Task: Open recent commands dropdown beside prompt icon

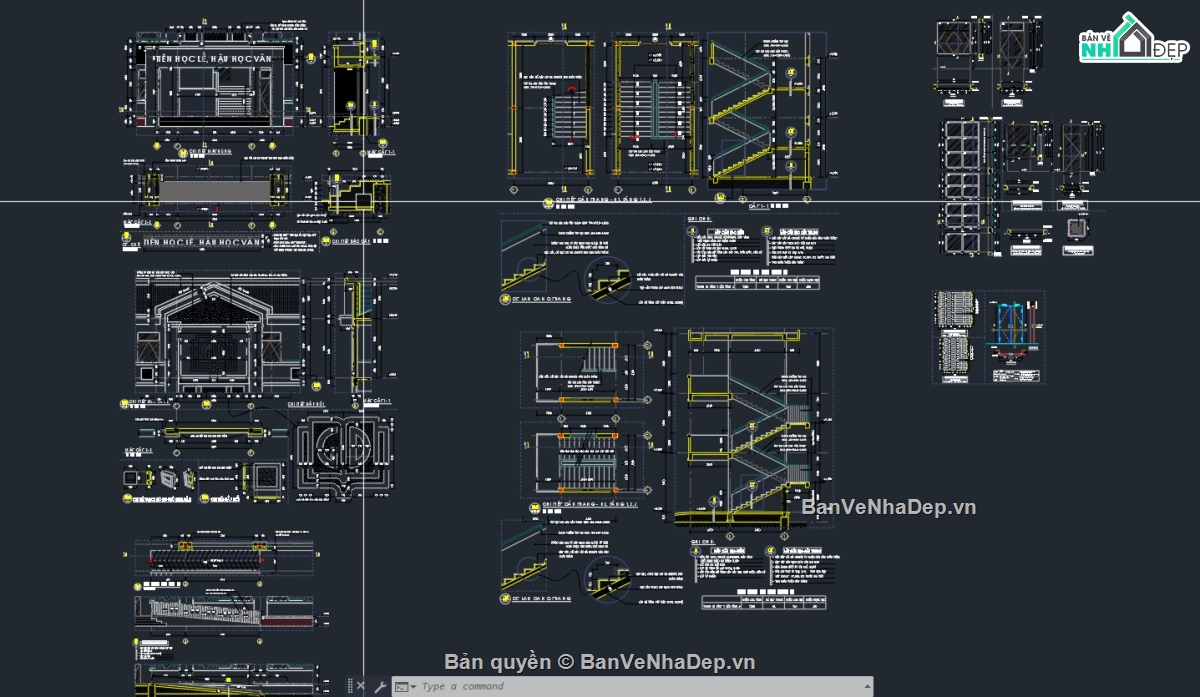Action: pyautogui.click(x=413, y=687)
